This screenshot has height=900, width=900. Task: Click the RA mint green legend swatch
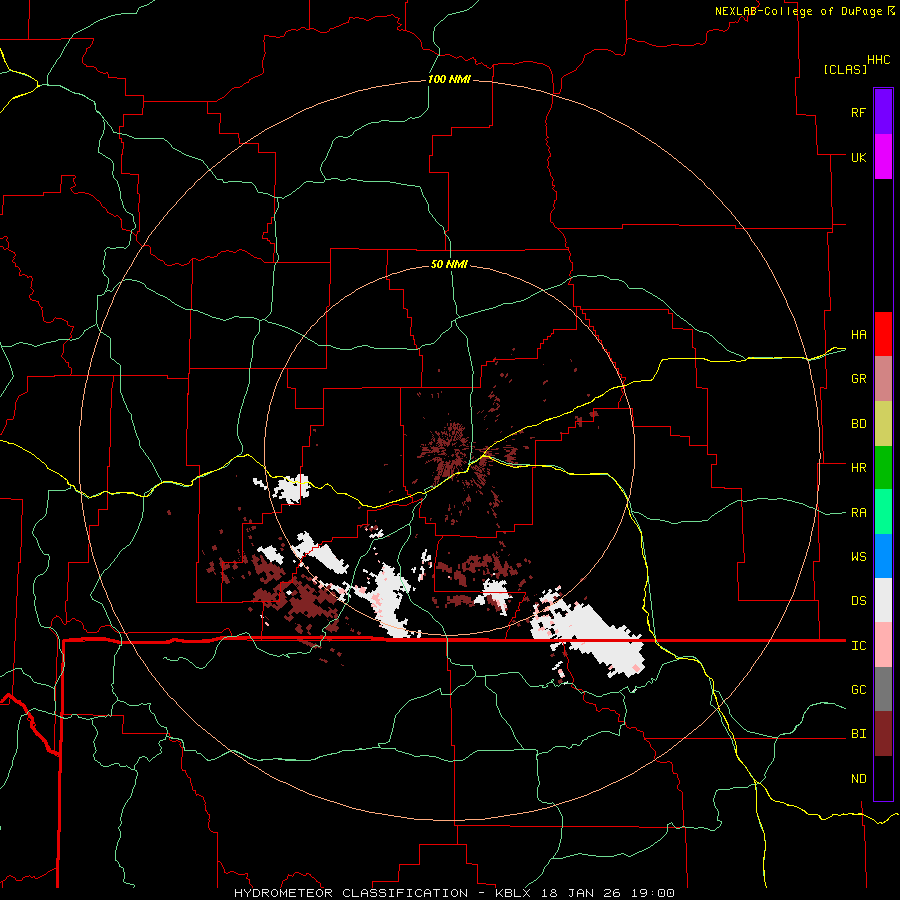pyautogui.click(x=883, y=512)
